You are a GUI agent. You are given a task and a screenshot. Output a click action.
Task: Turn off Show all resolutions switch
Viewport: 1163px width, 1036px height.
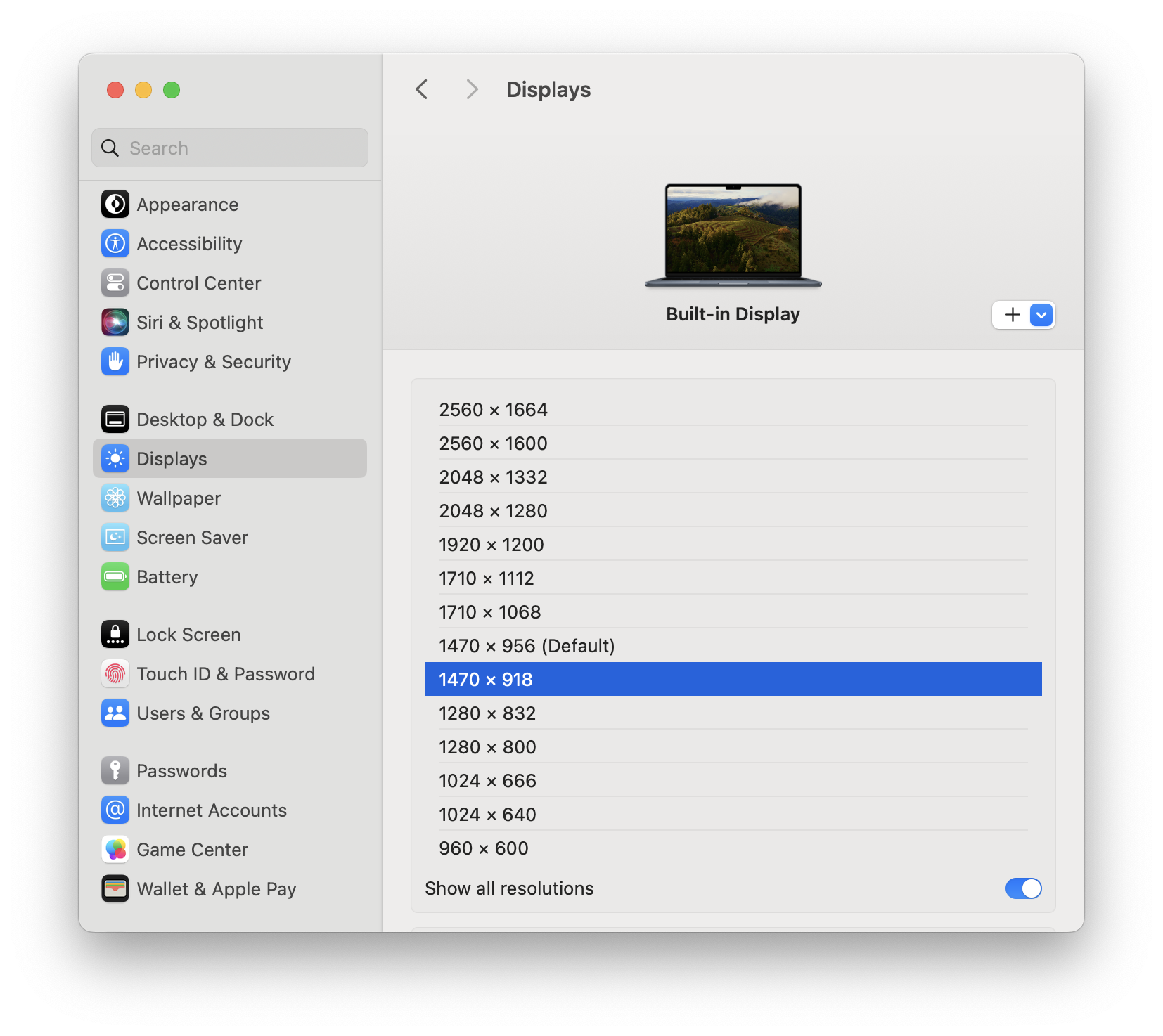click(1023, 888)
